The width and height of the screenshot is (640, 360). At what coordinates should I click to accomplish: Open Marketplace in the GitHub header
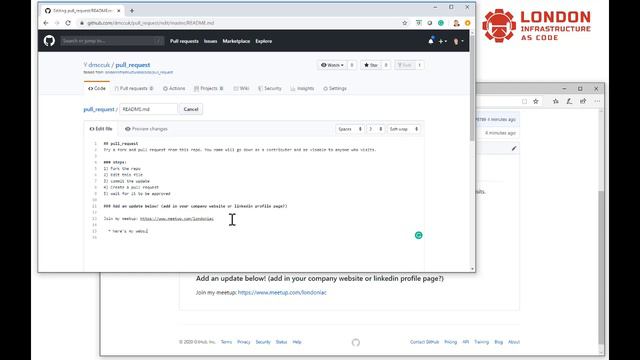coord(236,41)
